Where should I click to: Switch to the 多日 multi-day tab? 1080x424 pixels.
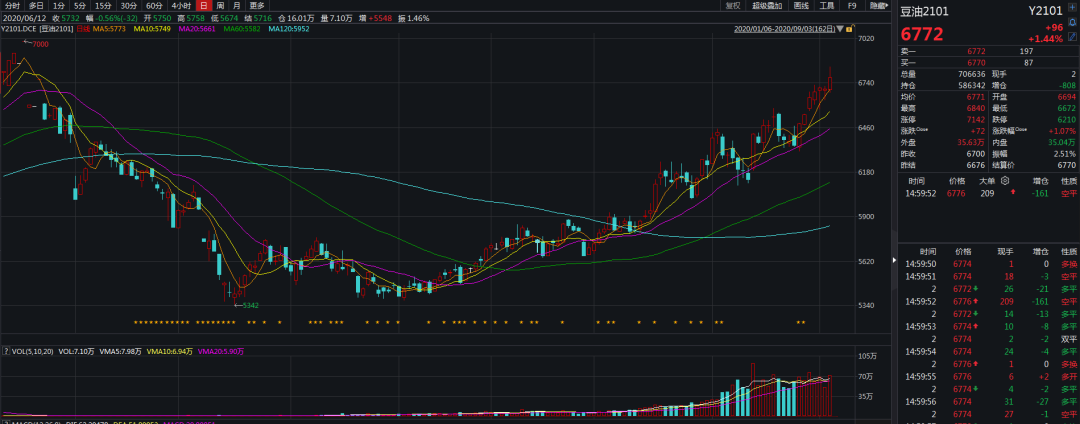(36, 6)
